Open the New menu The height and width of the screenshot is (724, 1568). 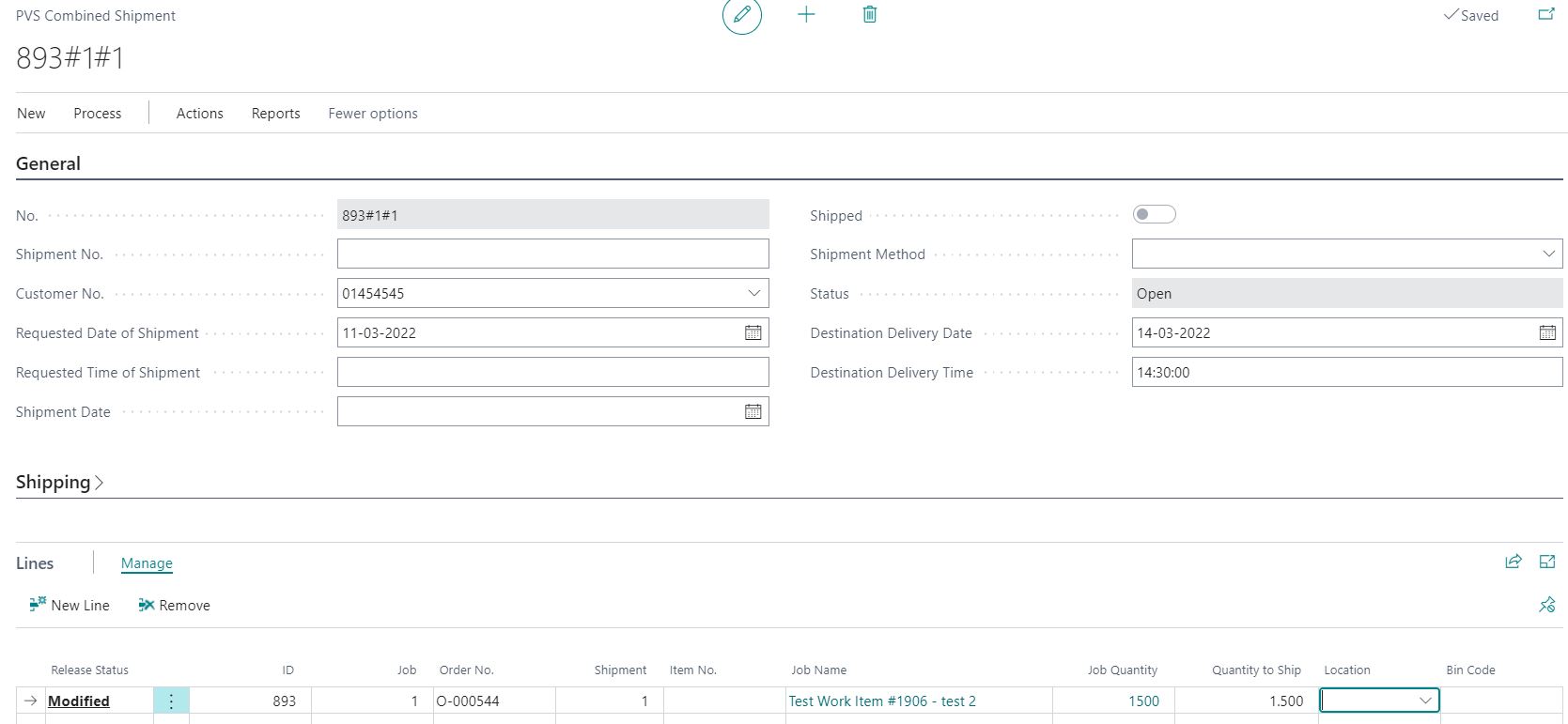tap(31, 113)
